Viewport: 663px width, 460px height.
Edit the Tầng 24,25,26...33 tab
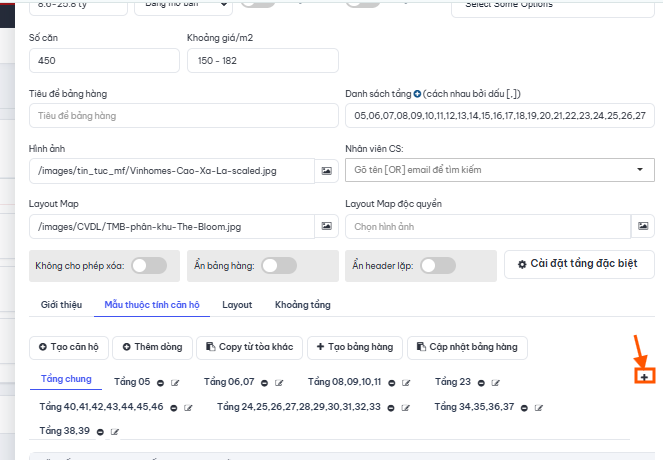(x=405, y=408)
